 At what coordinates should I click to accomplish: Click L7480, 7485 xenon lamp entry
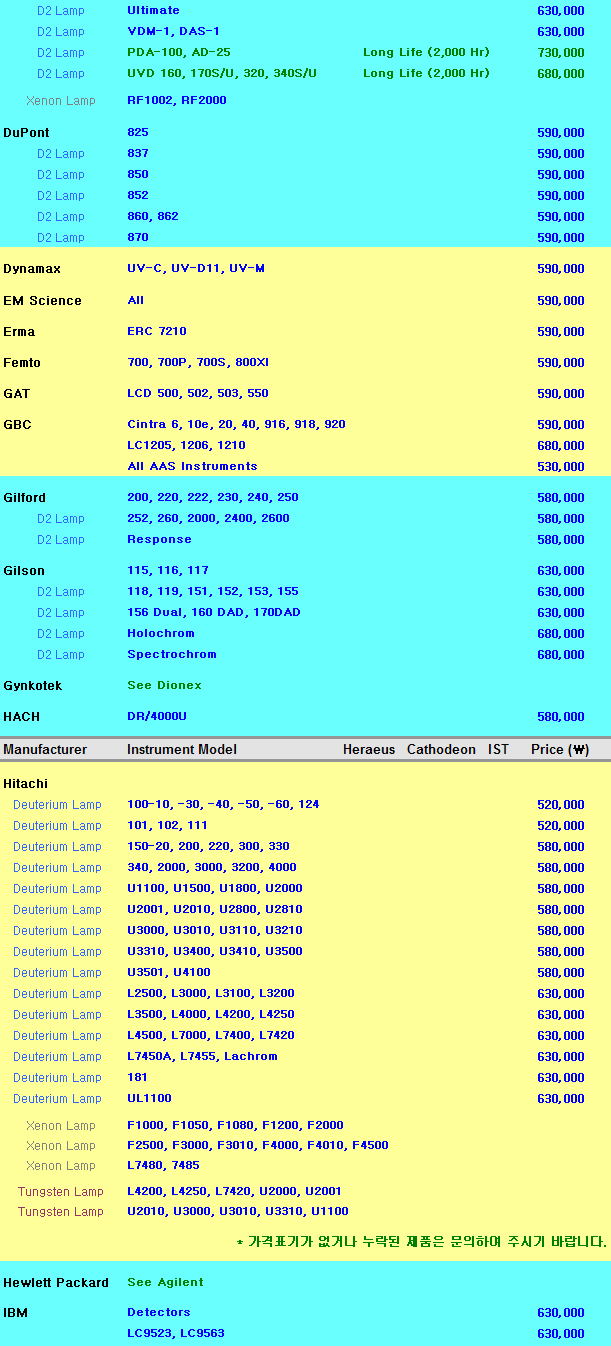tap(163, 1165)
